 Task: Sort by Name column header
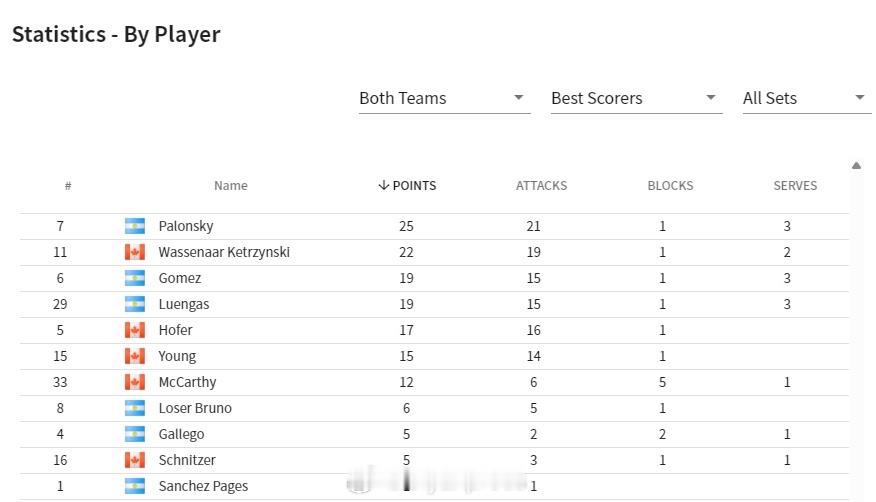pyautogui.click(x=231, y=185)
